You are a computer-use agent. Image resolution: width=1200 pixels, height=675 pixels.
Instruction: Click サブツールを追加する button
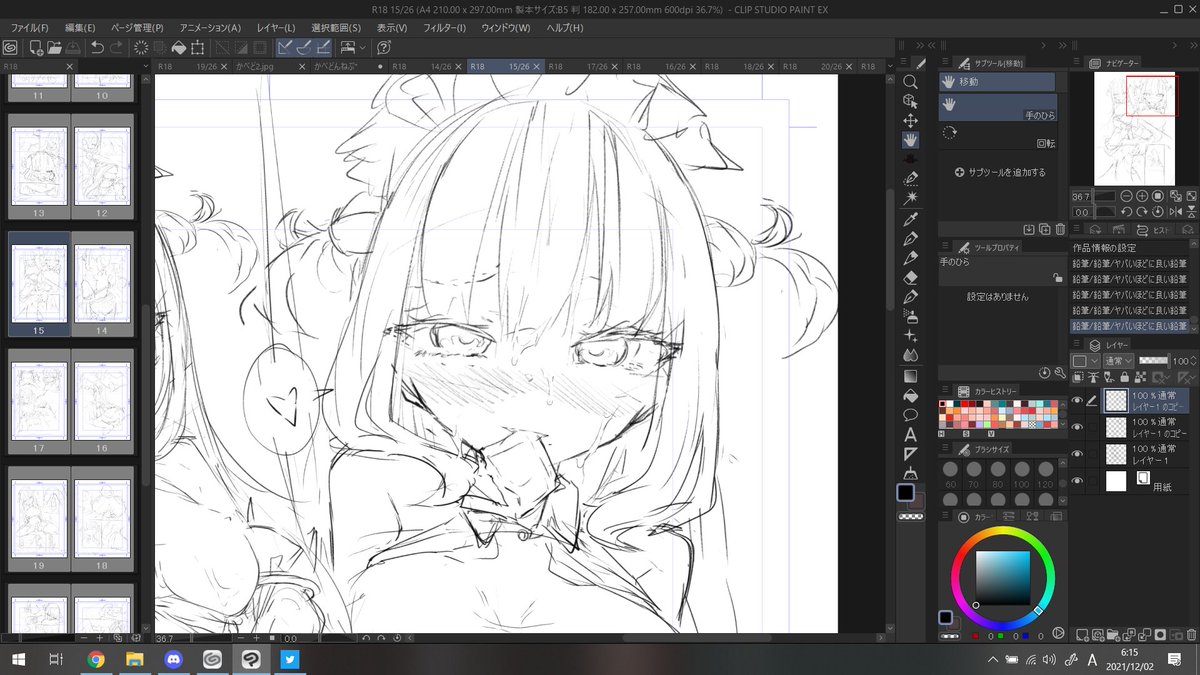click(1001, 172)
